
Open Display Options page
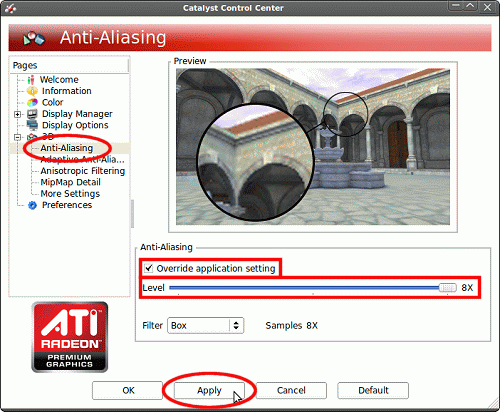75,125
